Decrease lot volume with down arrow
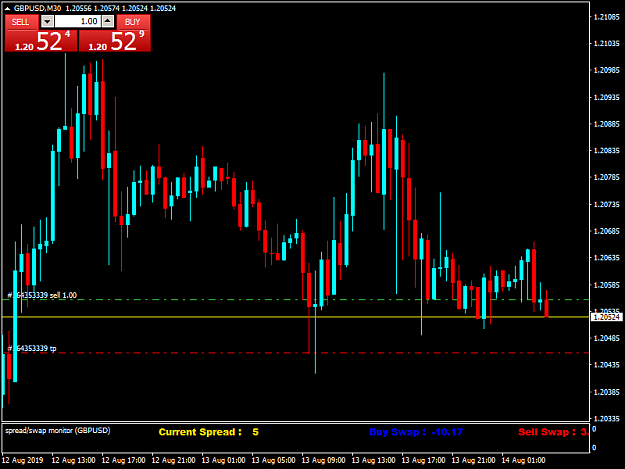This screenshot has width=625, height=469. (47, 22)
